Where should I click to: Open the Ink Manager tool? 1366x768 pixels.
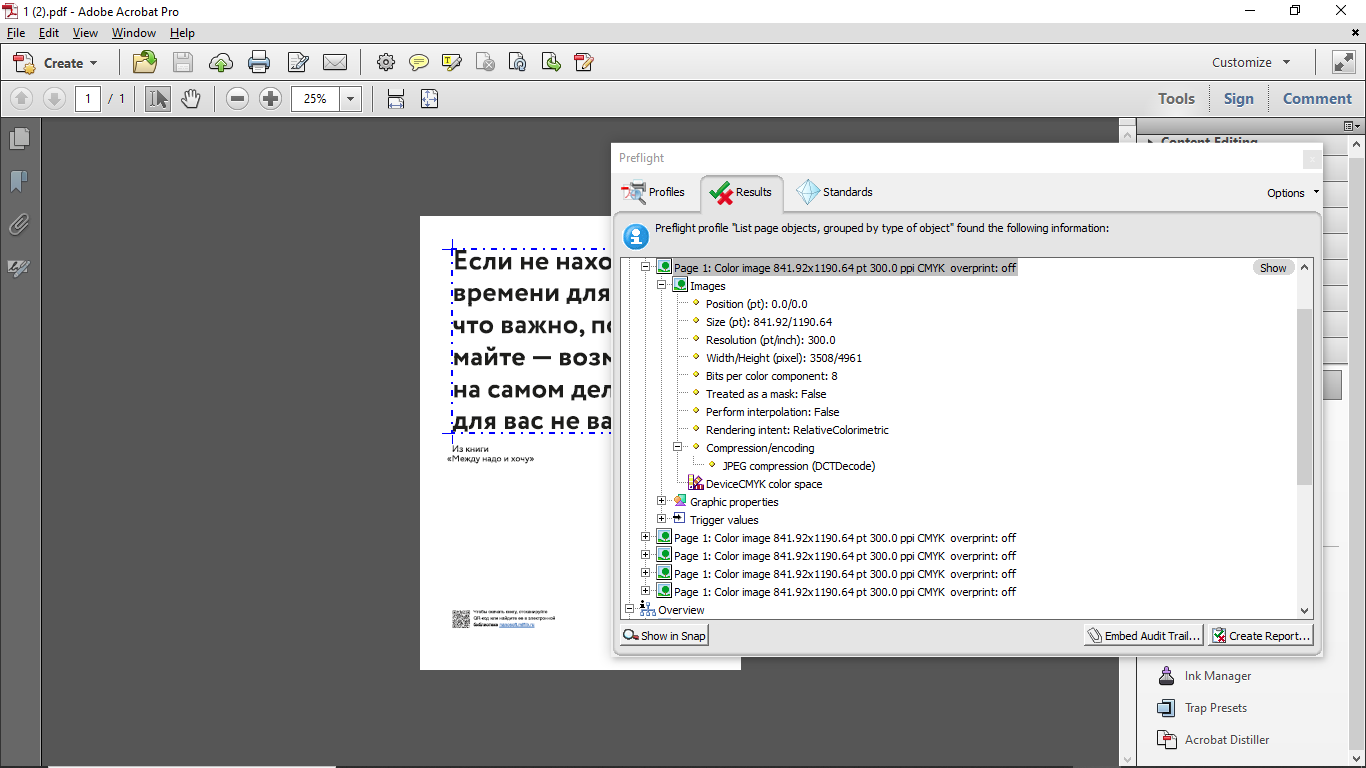click(x=1217, y=676)
